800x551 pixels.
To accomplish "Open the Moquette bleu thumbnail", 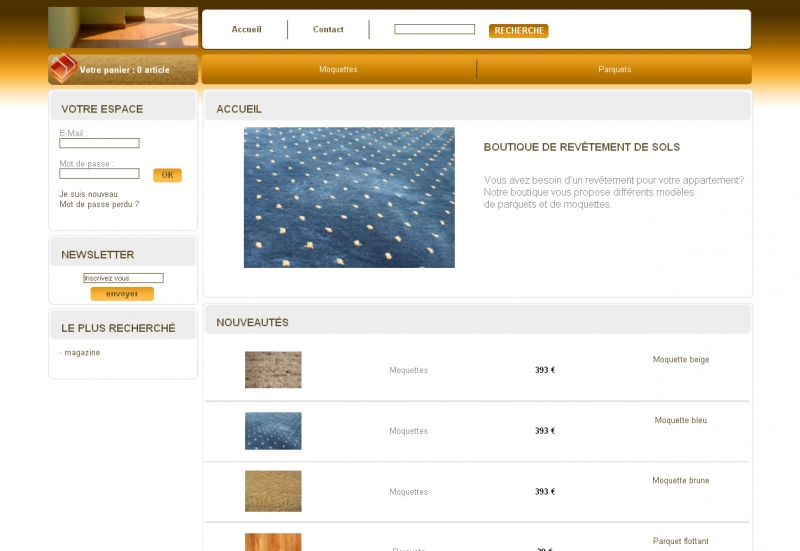I will (x=273, y=431).
